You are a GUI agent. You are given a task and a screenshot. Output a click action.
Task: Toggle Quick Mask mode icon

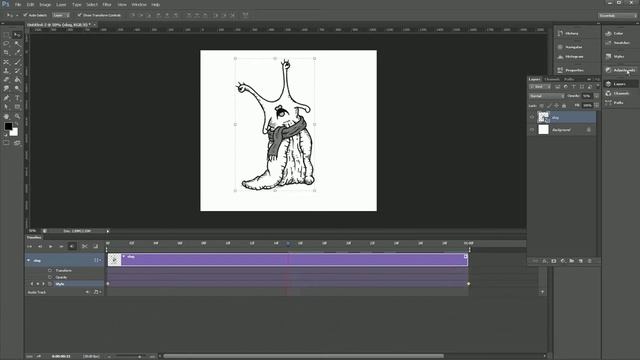(6, 143)
